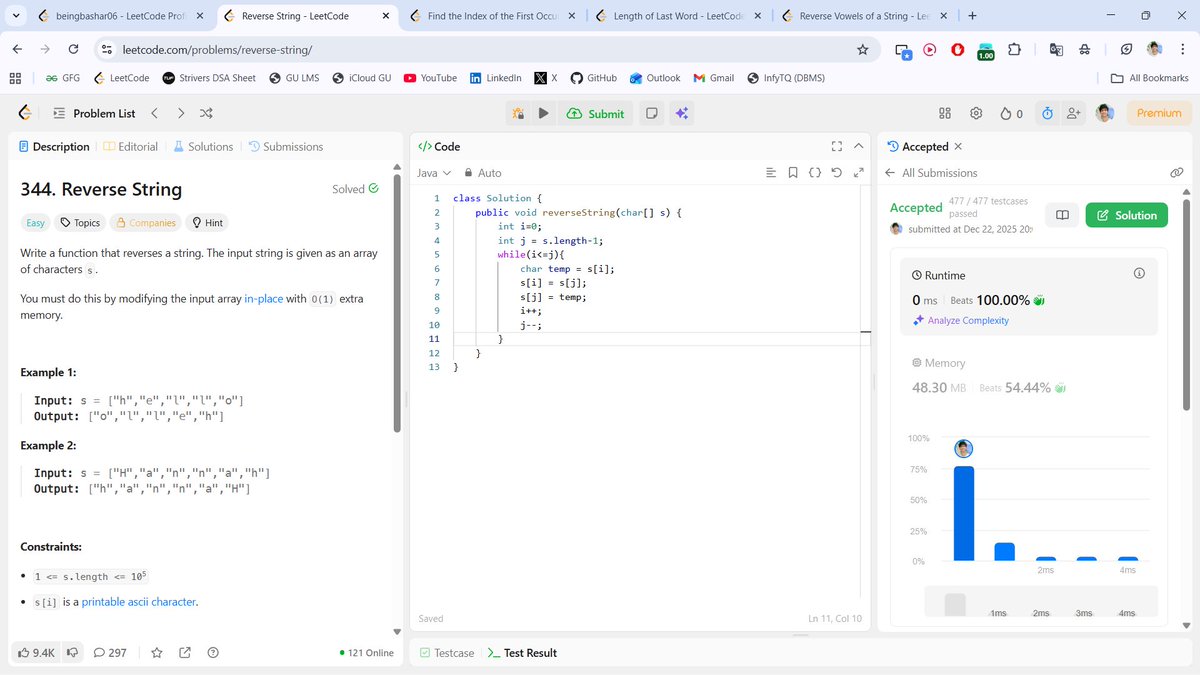Screen dimensions: 1200x675
Task: Launch the AI assistant sparkle icon
Action: pos(681,113)
